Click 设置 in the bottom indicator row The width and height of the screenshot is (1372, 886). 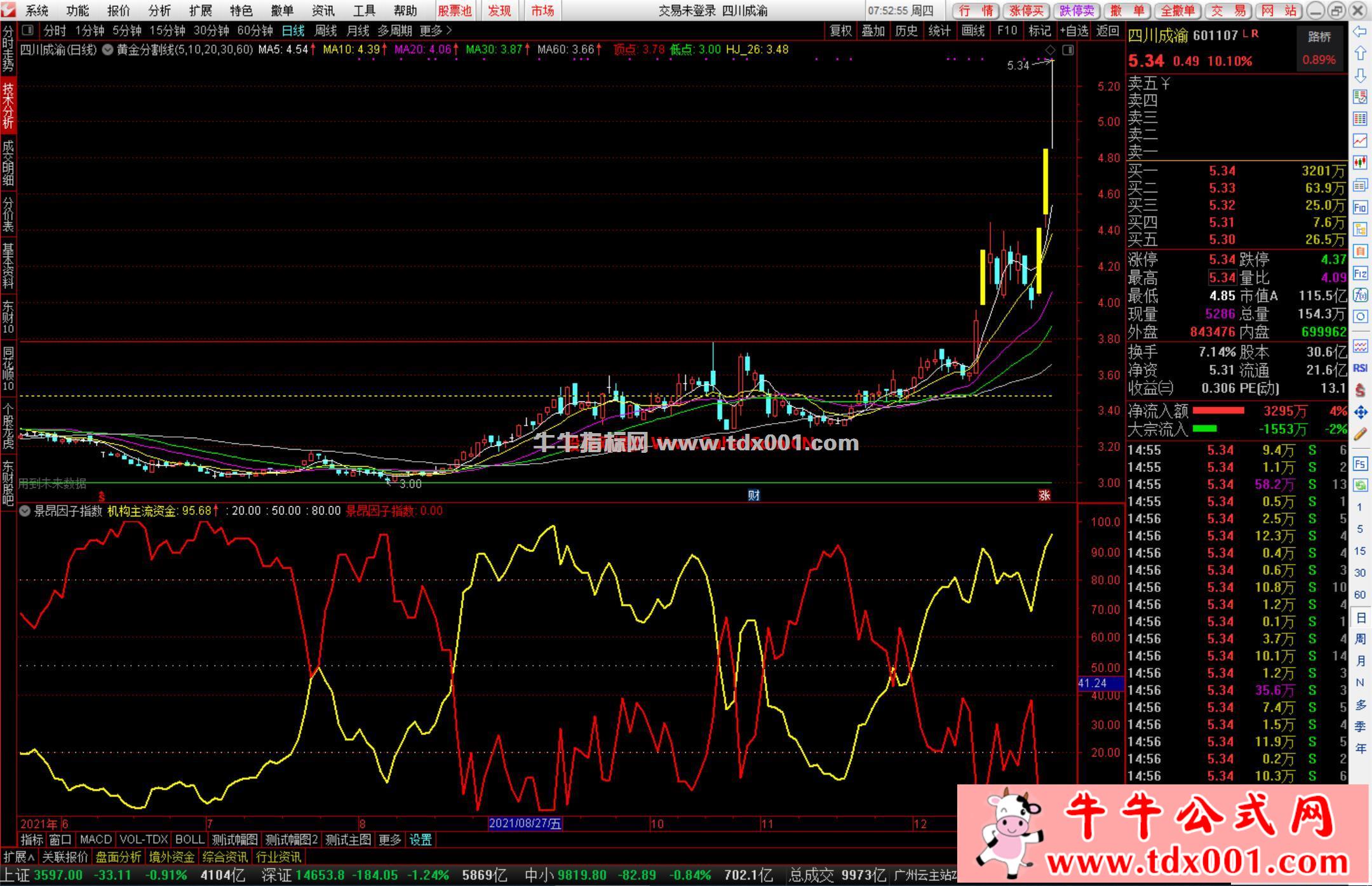(x=420, y=840)
